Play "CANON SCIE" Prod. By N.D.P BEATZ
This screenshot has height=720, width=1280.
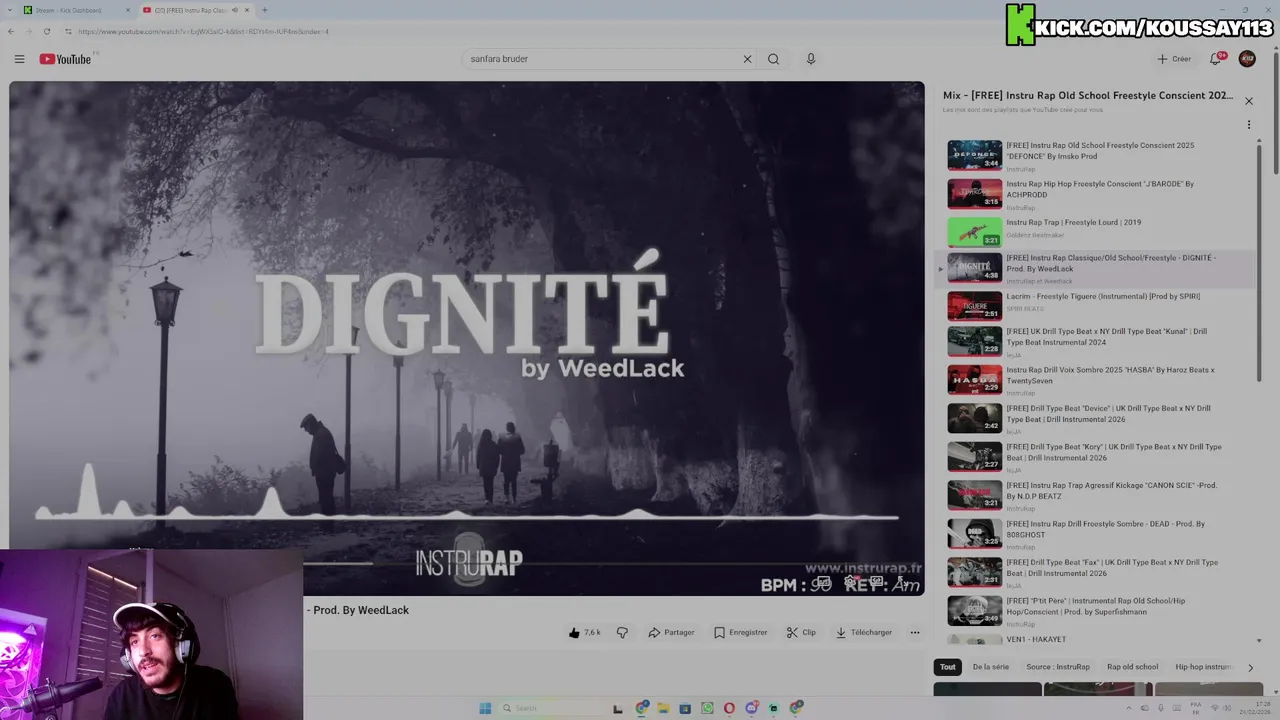tap(1095, 495)
